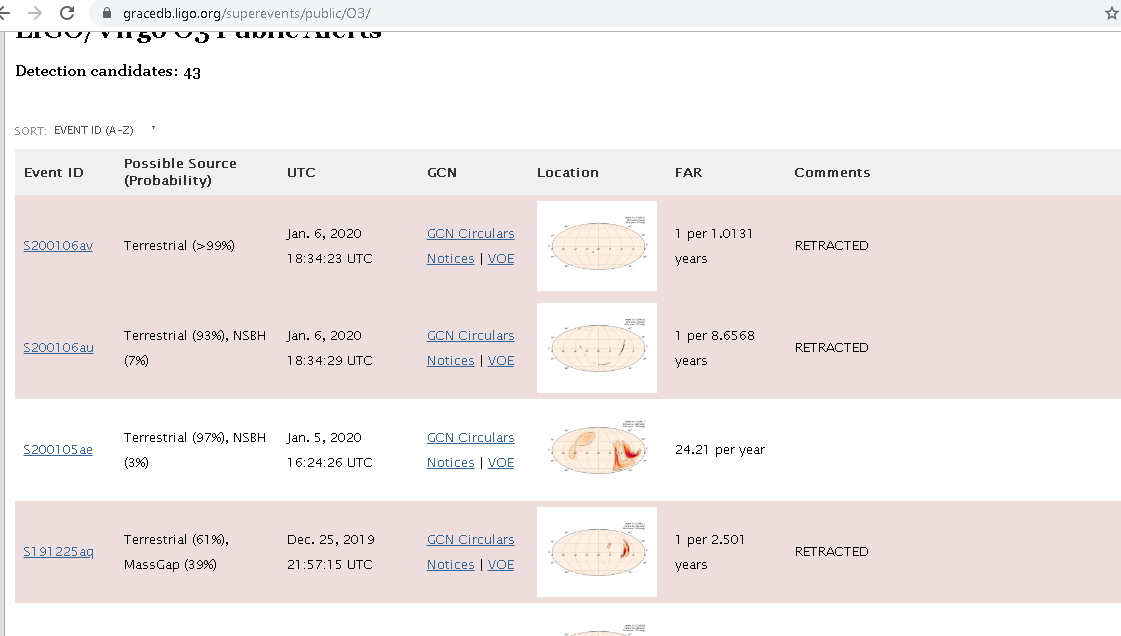The image size is (1121, 636).
Task: Open event S200106au
Action: click(x=59, y=347)
